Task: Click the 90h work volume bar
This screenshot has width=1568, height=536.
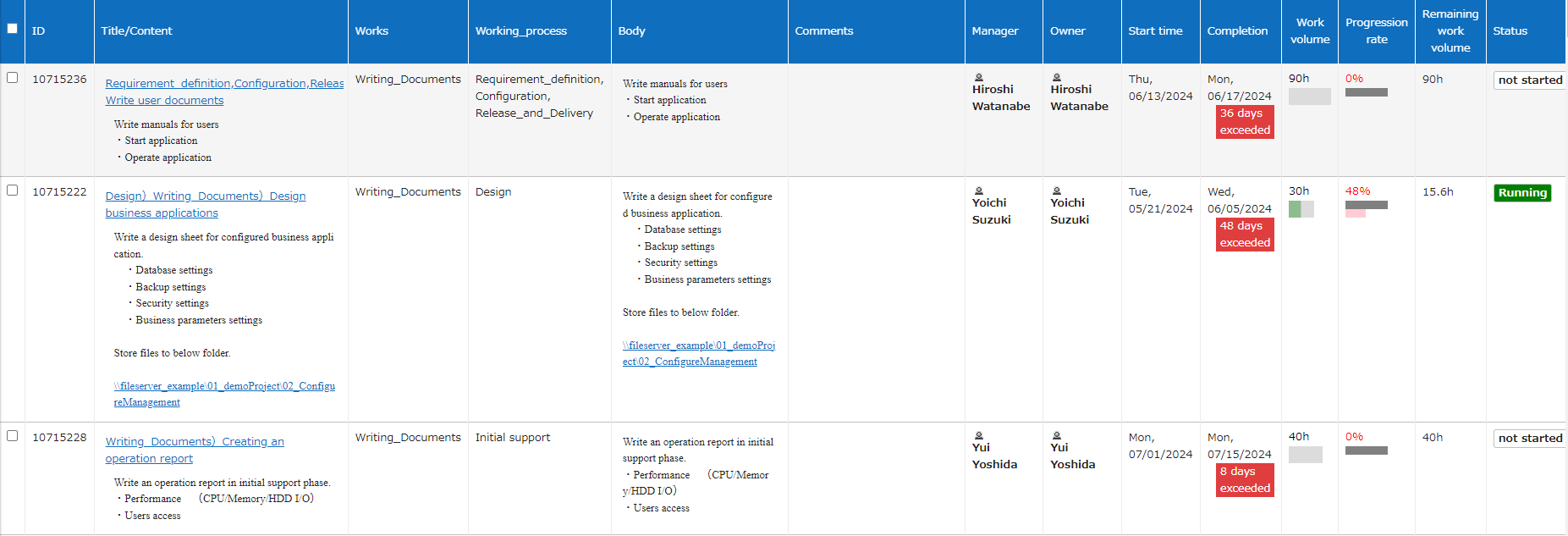Action: (1310, 97)
